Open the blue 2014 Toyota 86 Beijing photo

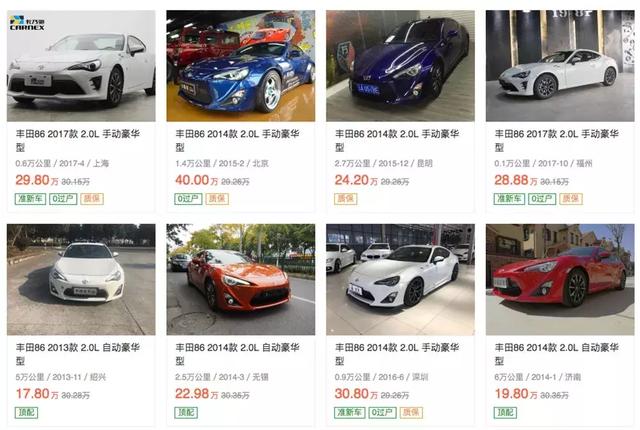click(240, 66)
